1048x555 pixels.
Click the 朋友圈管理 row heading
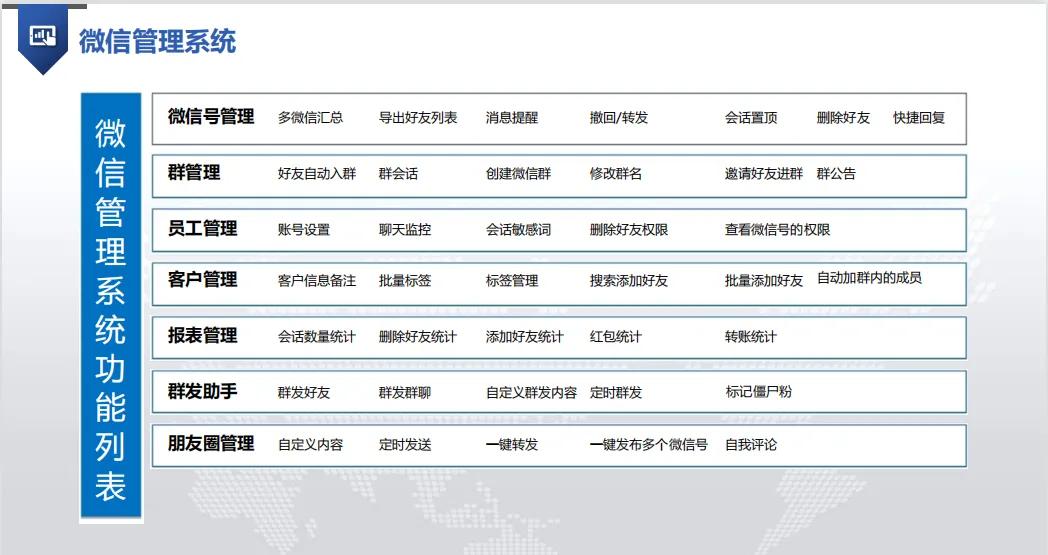tap(211, 443)
